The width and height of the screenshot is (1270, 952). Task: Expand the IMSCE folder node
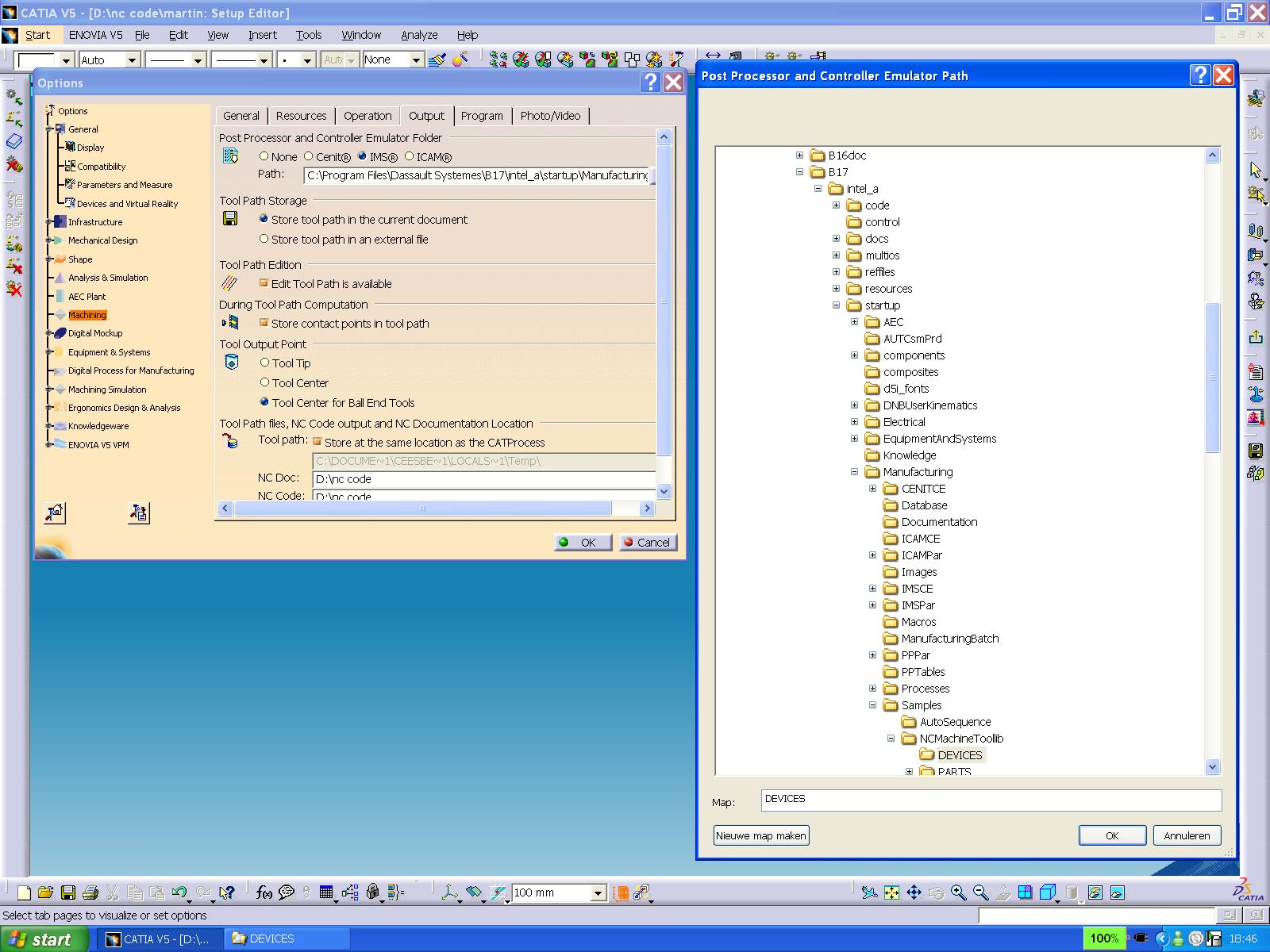pyautogui.click(x=872, y=588)
